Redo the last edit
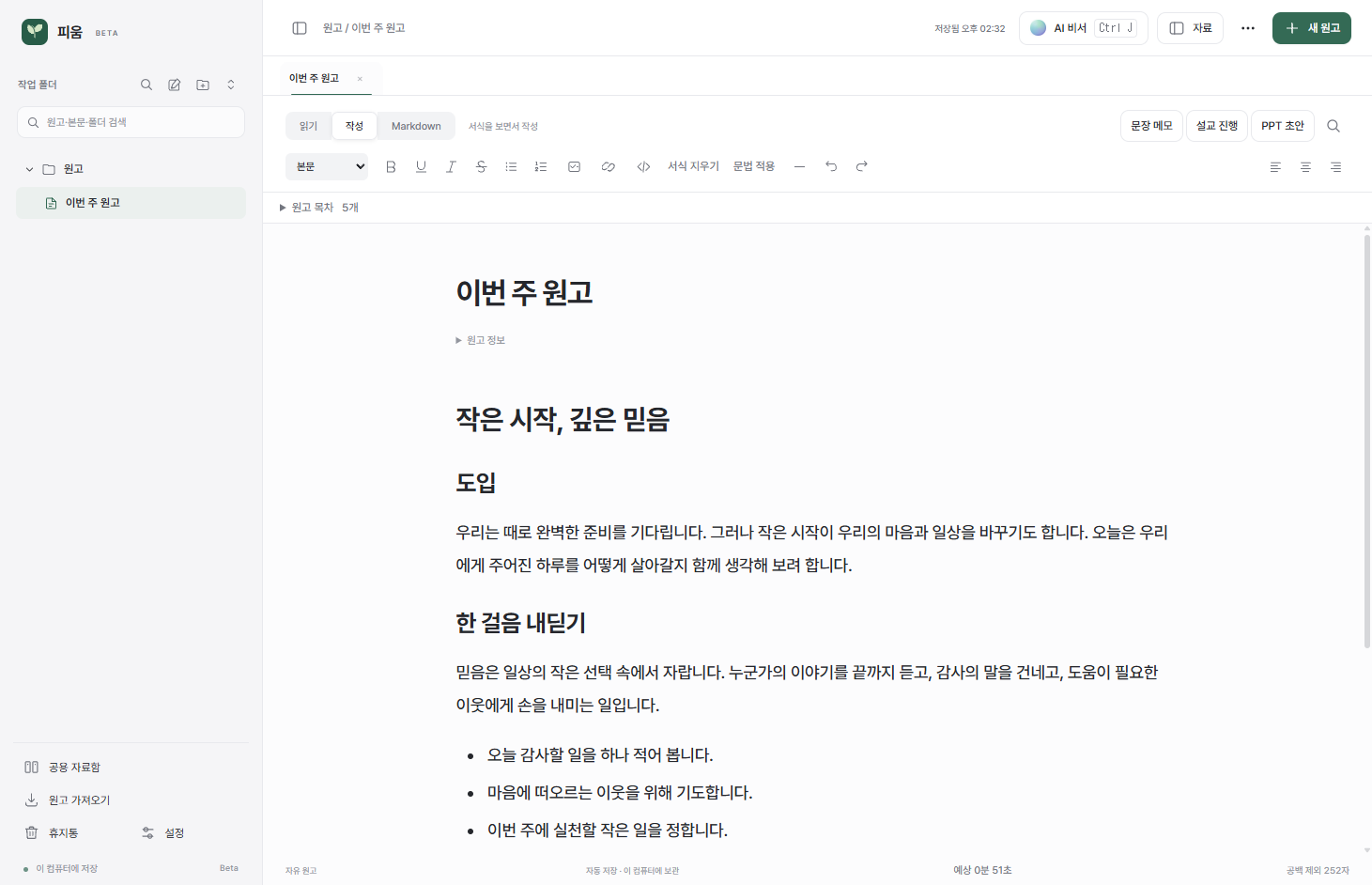Screen dimensions: 1372x885 click(861, 166)
